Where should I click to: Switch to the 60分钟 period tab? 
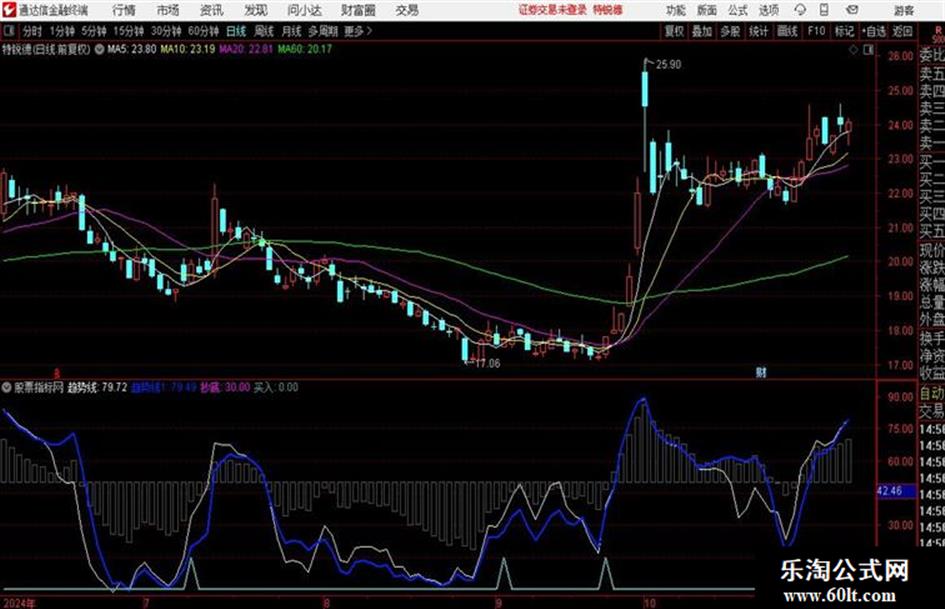[203, 31]
